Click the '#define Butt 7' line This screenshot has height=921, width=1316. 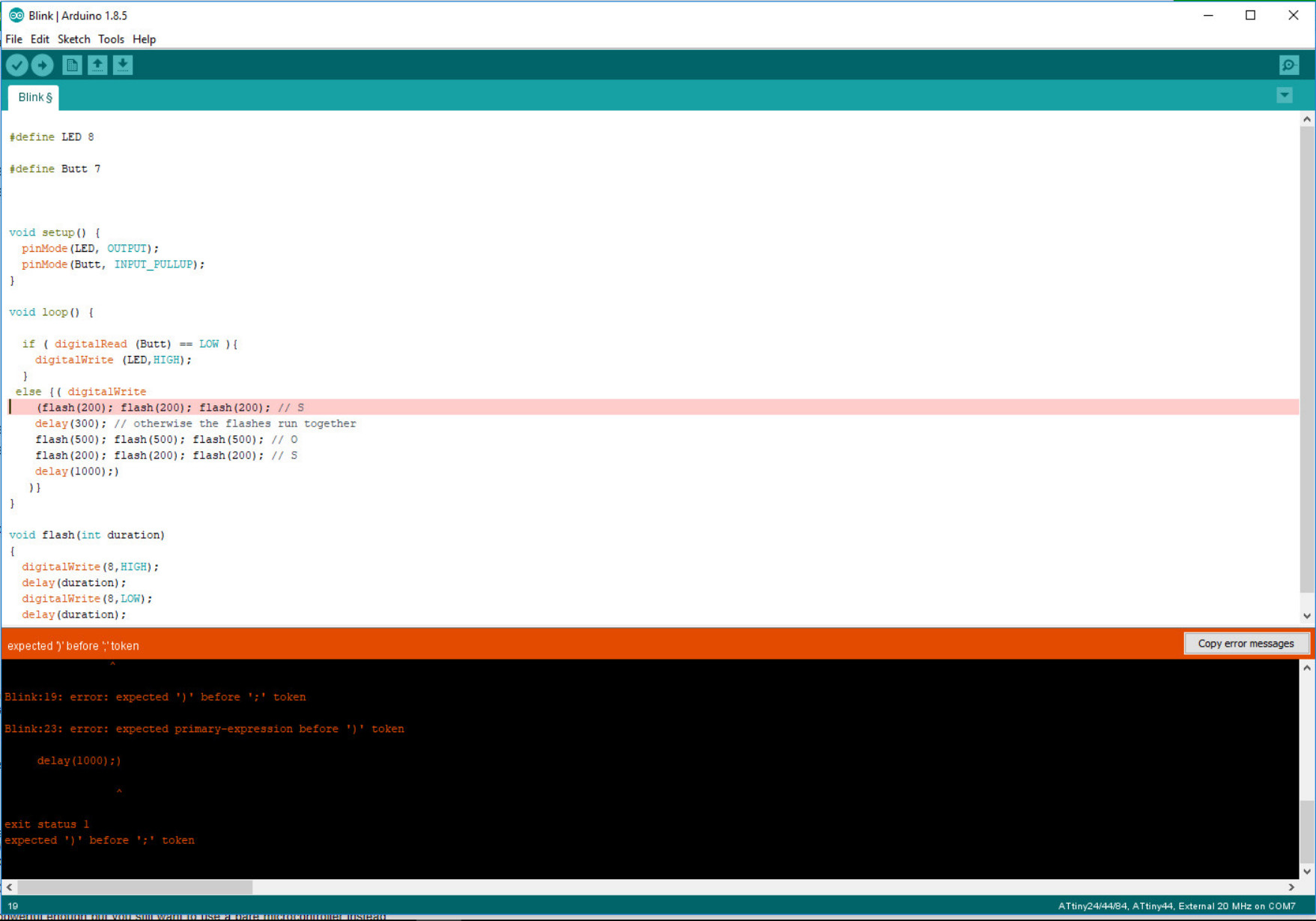point(55,169)
